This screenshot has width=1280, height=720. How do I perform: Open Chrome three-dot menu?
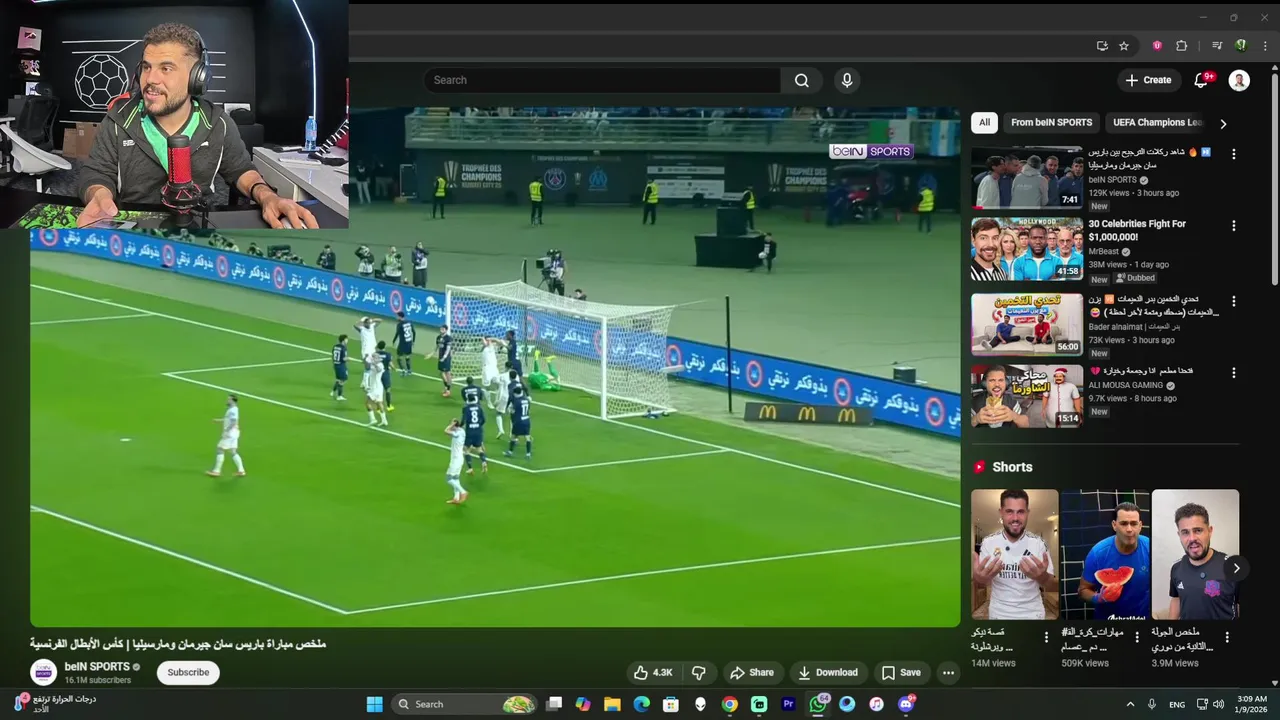[x=1265, y=45]
